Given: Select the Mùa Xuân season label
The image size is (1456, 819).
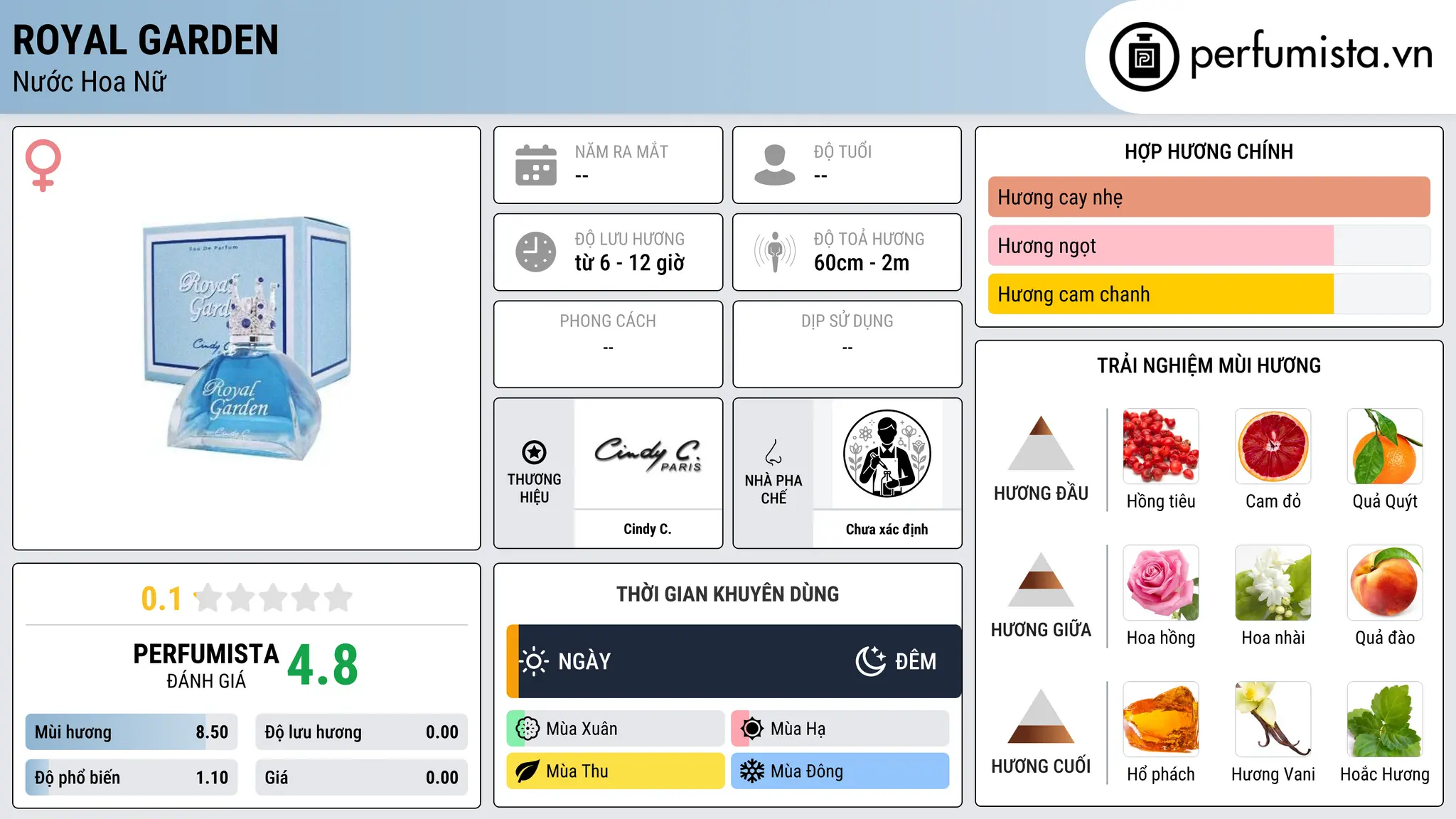Looking at the screenshot, I should [582, 729].
